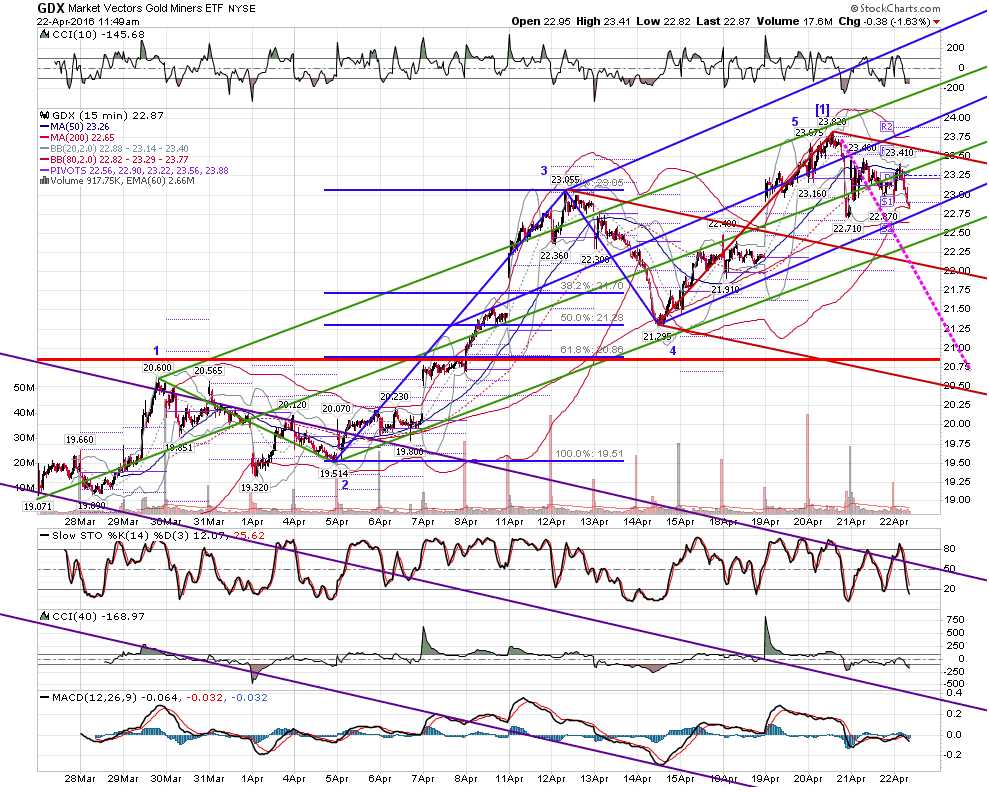
Task: Click the Volume 17.6M header value
Action: (x=795, y=21)
